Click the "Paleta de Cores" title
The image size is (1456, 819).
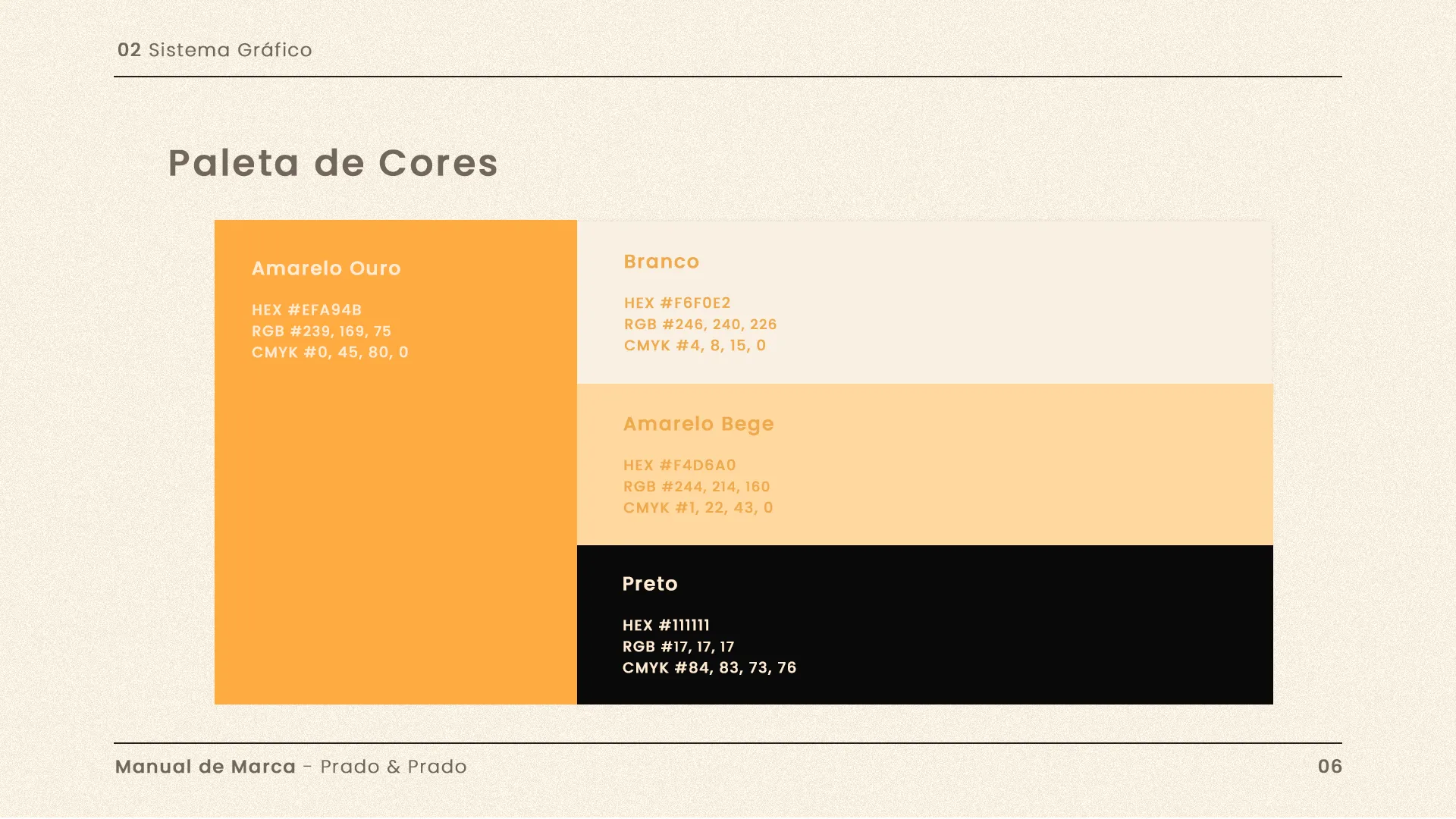point(332,163)
